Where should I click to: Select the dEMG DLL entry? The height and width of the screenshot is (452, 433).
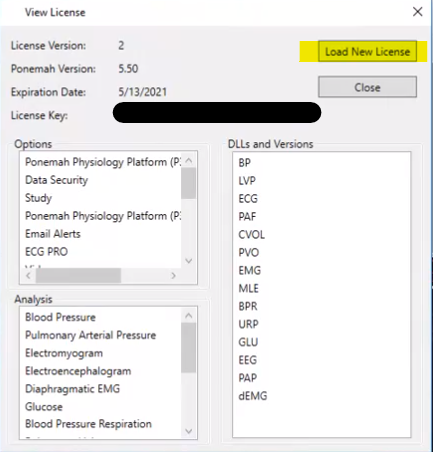coord(253,396)
